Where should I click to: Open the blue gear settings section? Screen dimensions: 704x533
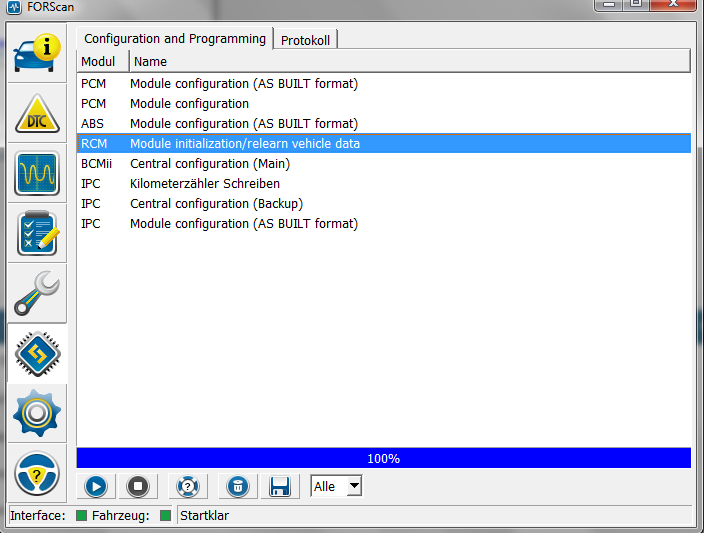(x=37, y=413)
